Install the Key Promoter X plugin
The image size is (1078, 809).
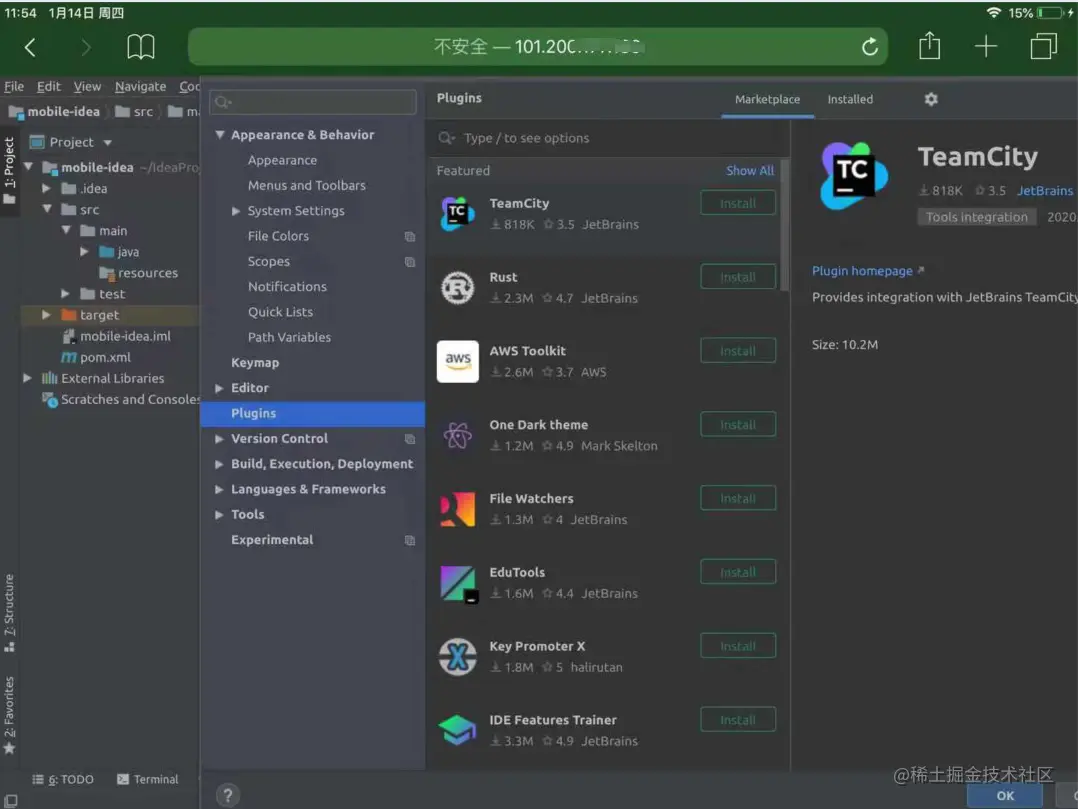coord(738,646)
